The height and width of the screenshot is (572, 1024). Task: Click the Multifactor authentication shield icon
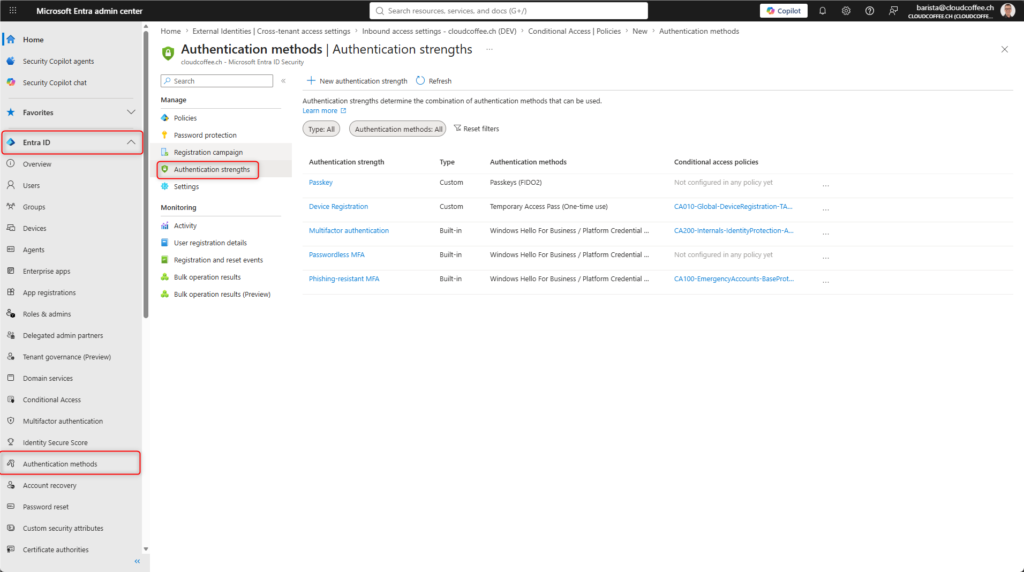[x=10, y=421]
